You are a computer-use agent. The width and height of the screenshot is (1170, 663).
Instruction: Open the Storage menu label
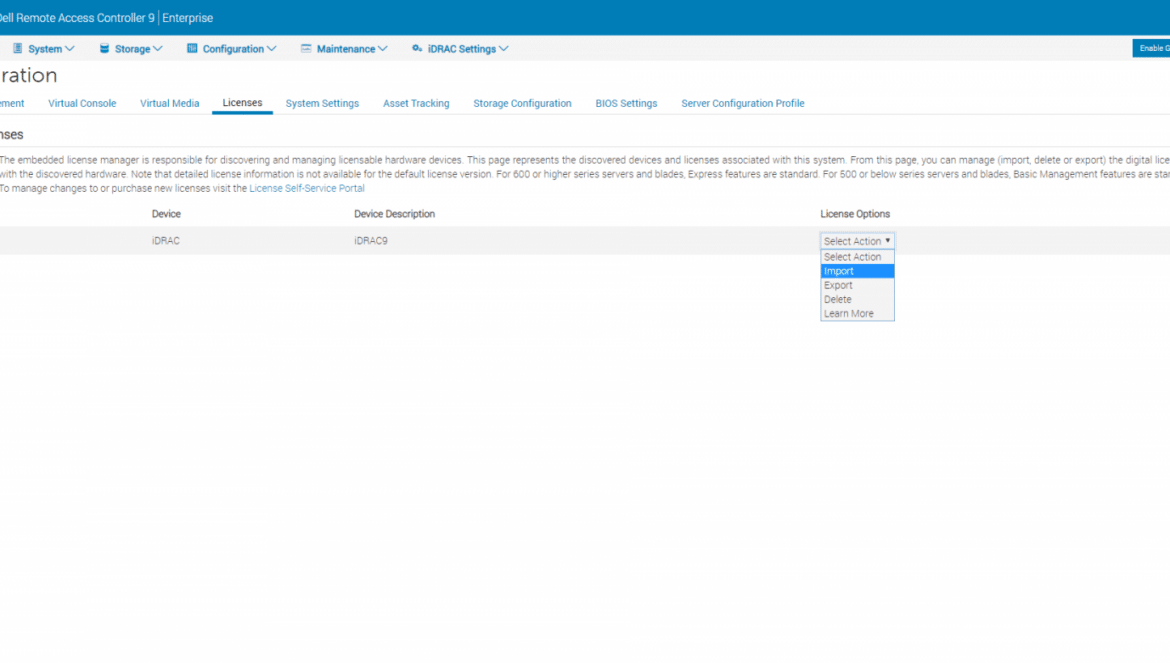click(133, 49)
